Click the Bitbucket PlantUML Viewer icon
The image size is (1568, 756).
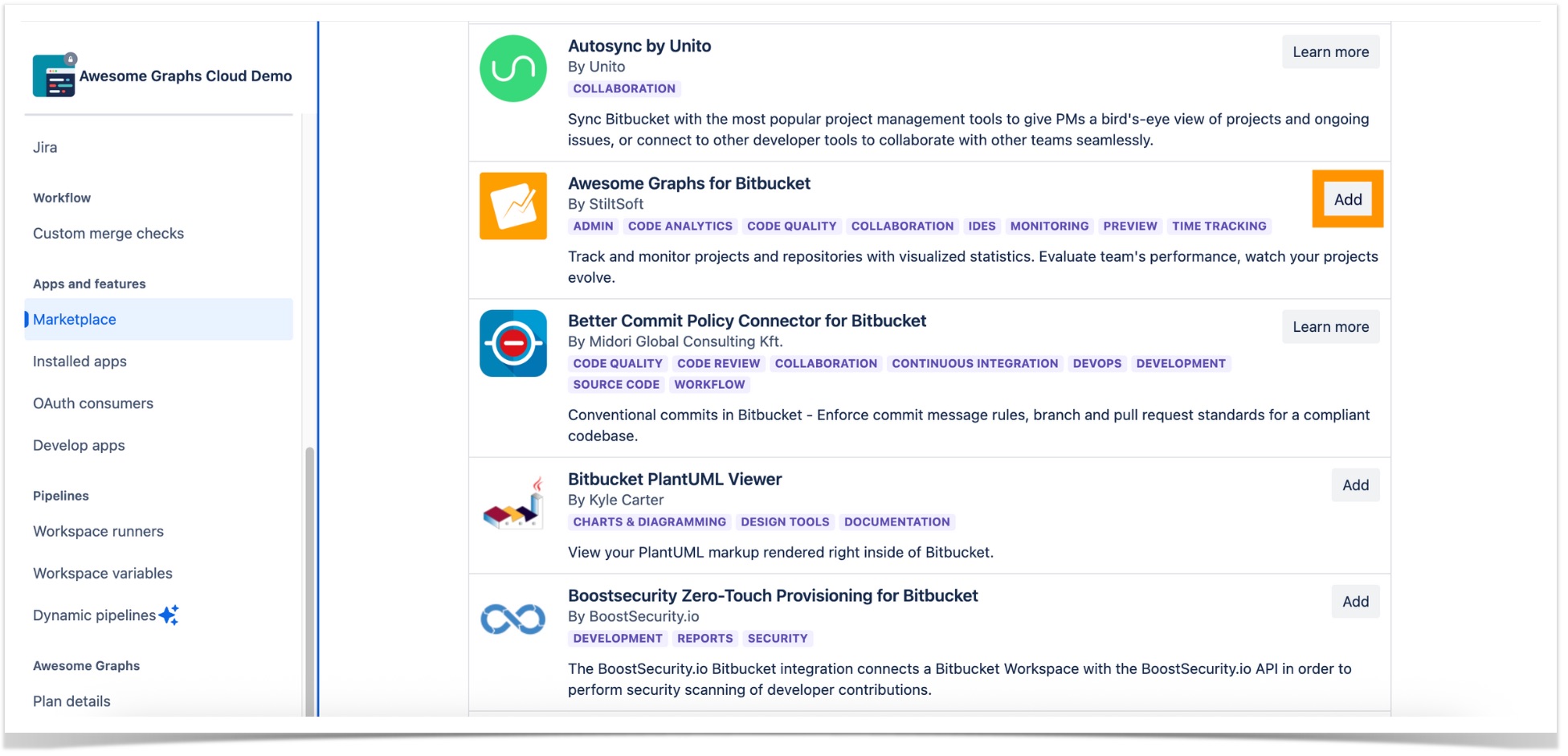point(512,505)
